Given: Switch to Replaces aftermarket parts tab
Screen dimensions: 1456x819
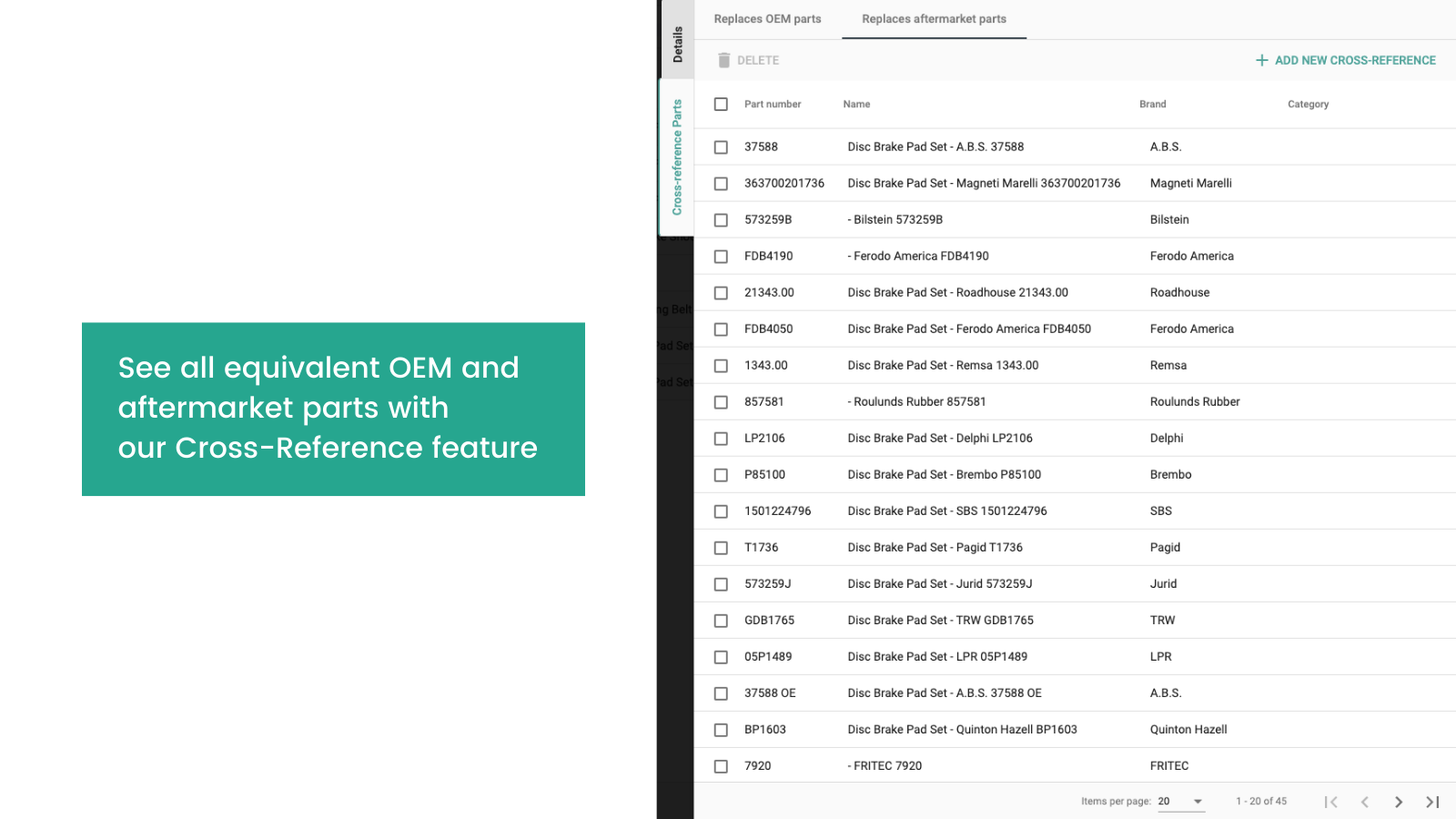Looking at the screenshot, I should [934, 19].
